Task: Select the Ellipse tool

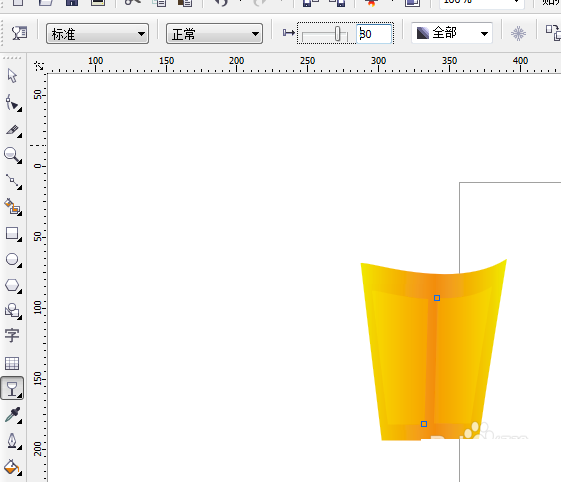Action: [13, 260]
